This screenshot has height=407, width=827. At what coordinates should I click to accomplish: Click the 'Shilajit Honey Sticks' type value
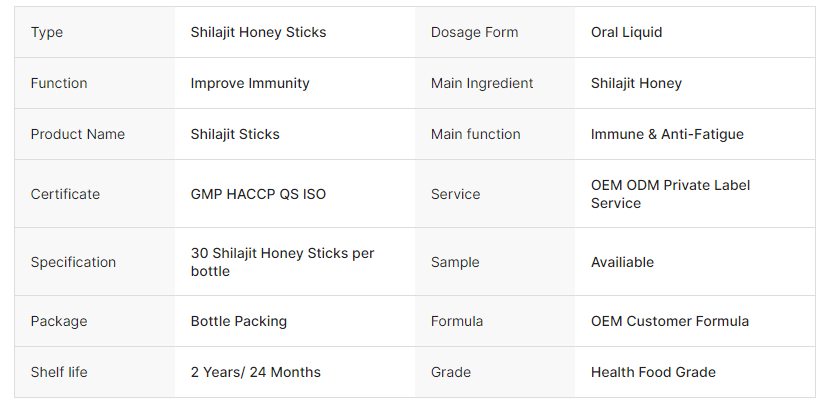point(258,32)
